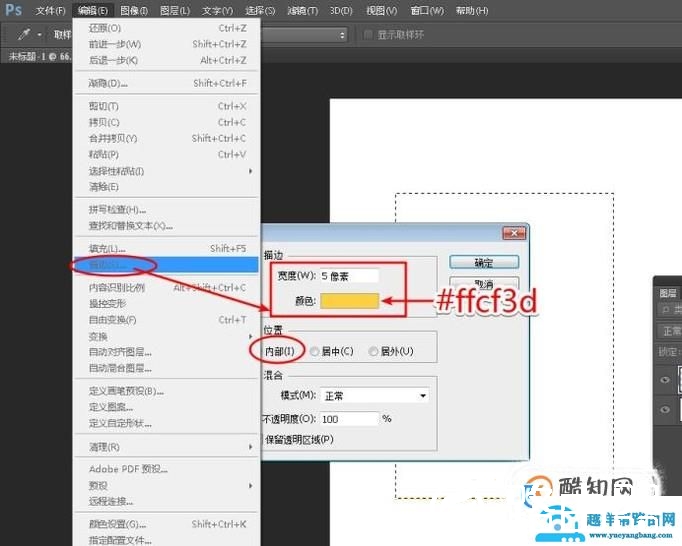
Task: Expand the 变换 submenu
Action: click(x=167, y=336)
